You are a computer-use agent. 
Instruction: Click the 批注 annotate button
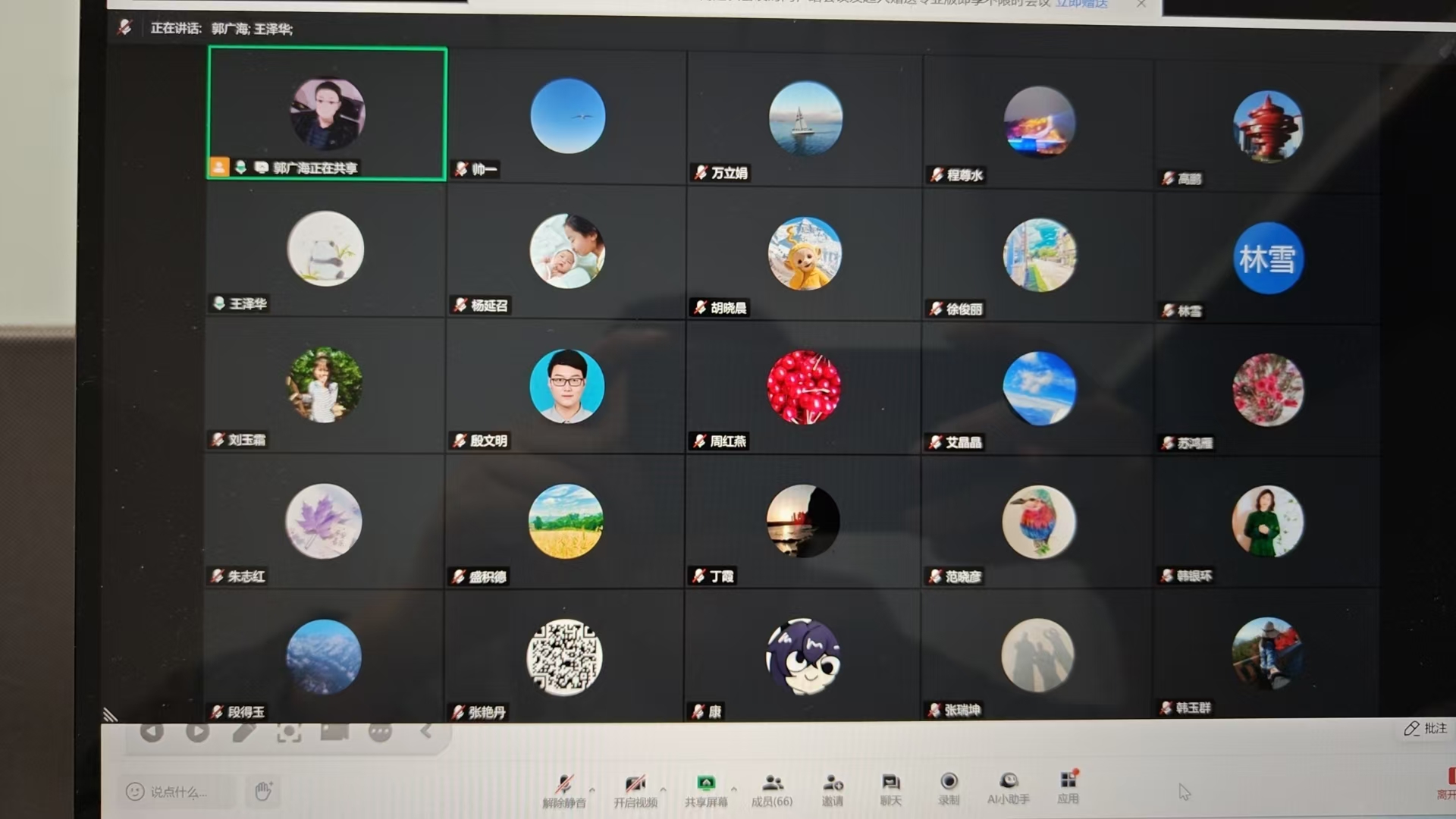point(1426,728)
